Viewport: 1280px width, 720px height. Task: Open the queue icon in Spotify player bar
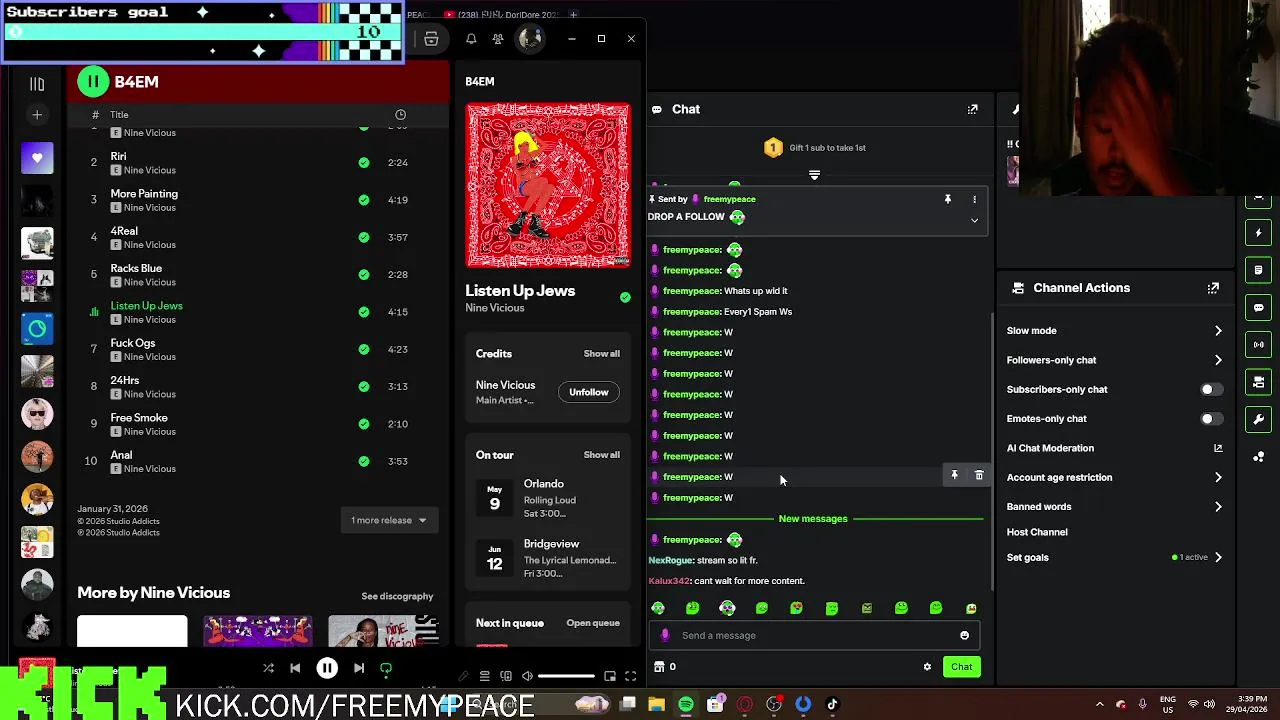(x=484, y=677)
